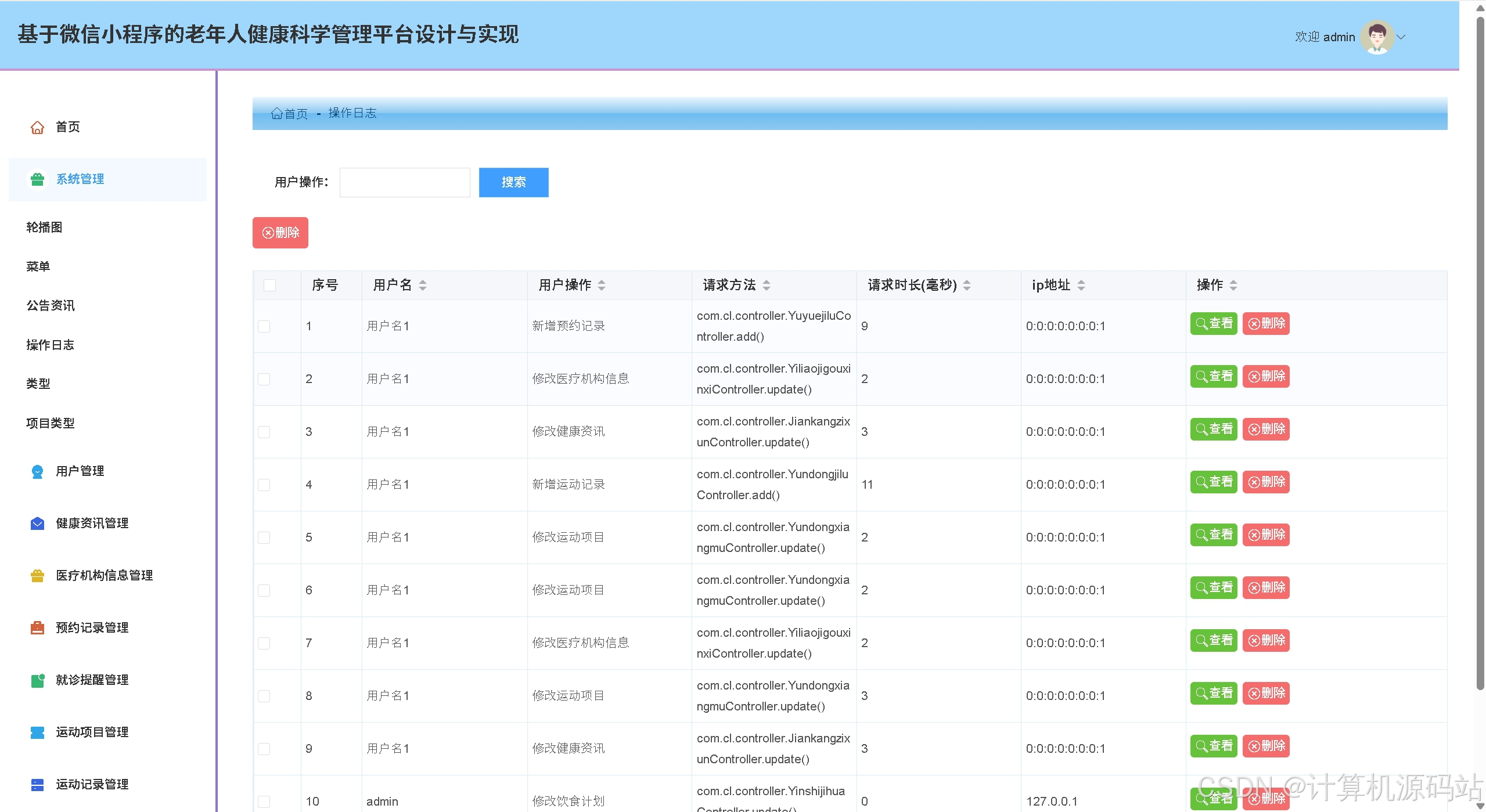Expand the 就诊提醒管理 menu group

tap(107, 680)
